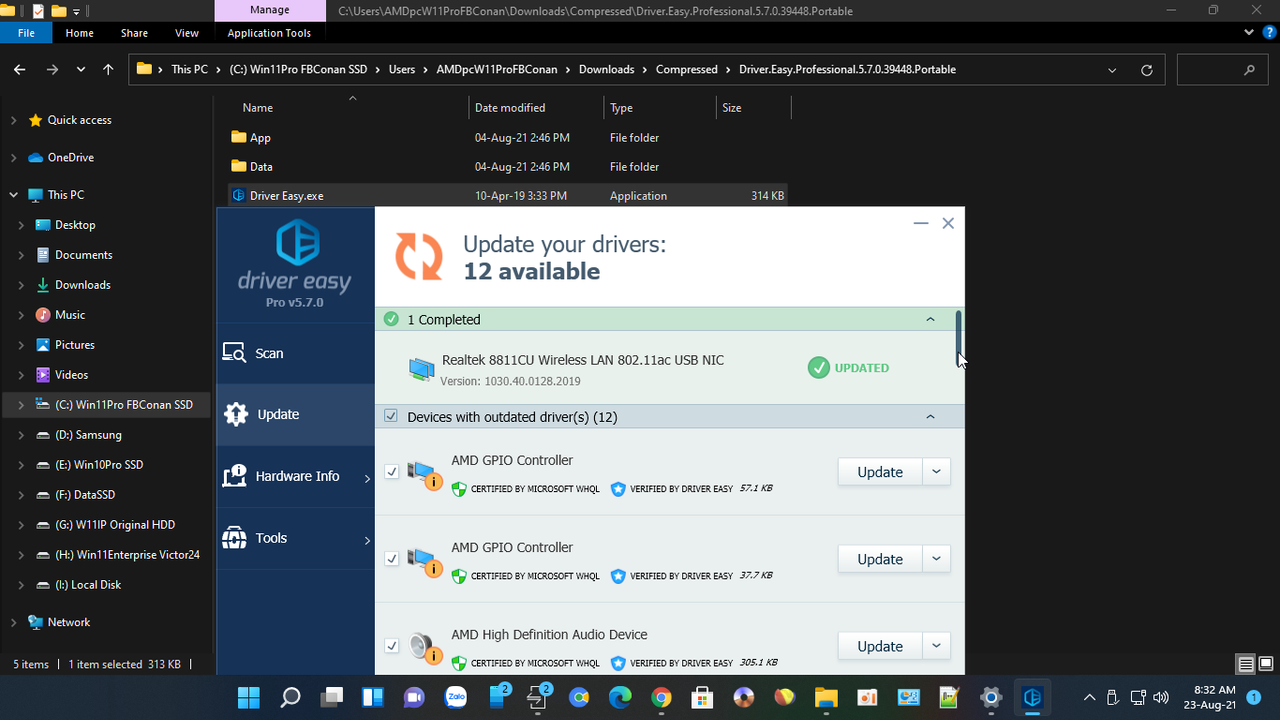Open Google Chrome from the taskbar
Viewport: 1280px width, 720px height.
point(661,697)
